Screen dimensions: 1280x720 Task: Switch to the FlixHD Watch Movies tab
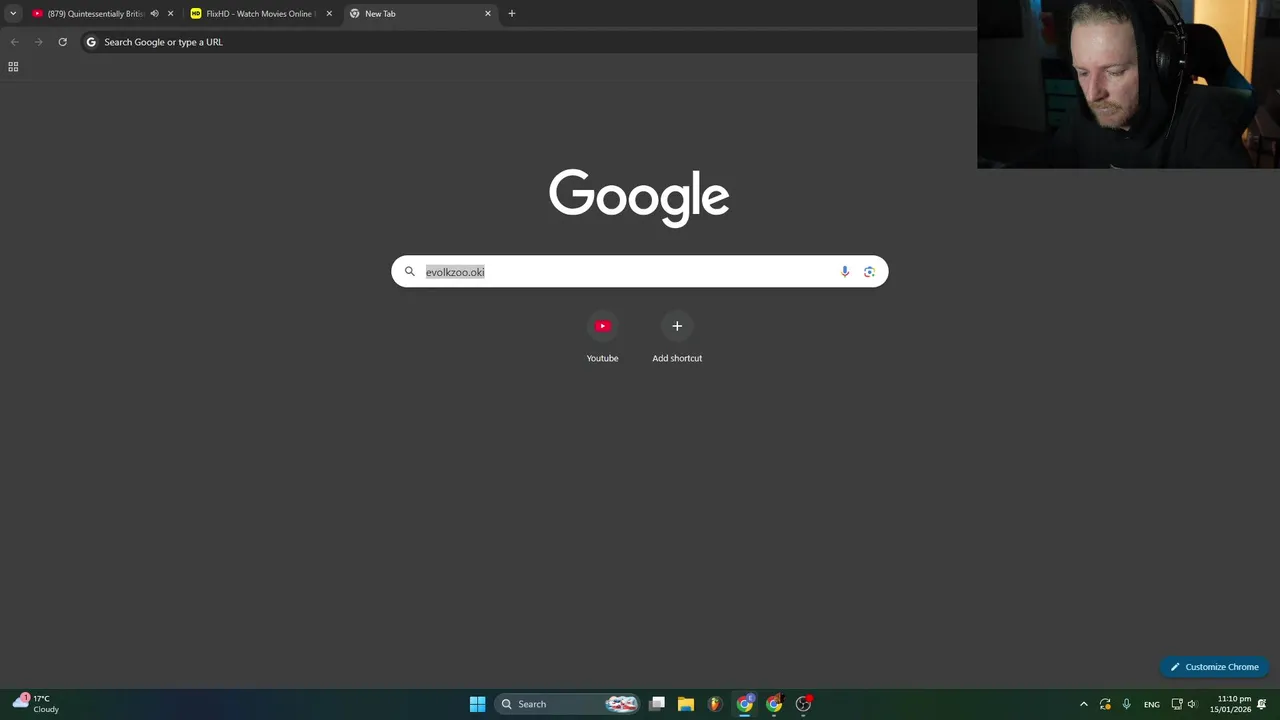261,14
